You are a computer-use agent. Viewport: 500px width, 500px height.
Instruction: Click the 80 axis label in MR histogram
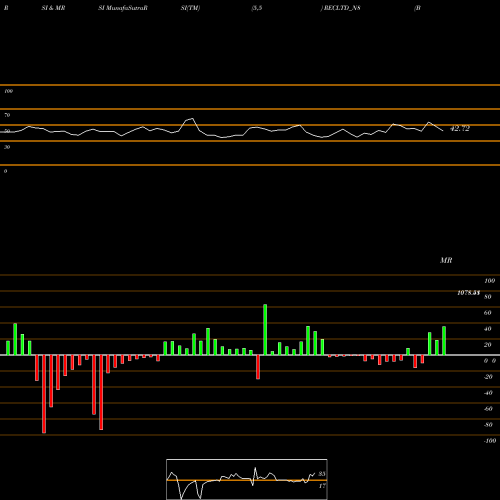(x=488, y=297)
